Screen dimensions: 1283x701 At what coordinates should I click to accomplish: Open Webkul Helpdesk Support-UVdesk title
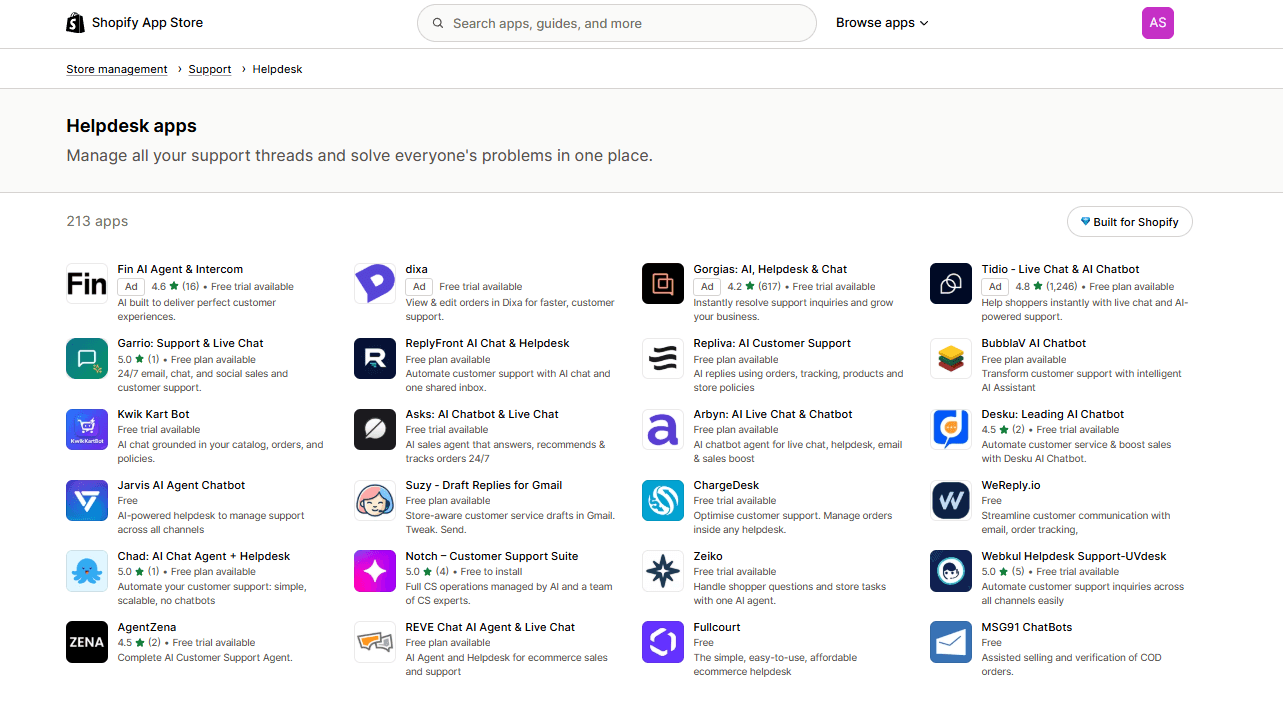click(x=1074, y=556)
